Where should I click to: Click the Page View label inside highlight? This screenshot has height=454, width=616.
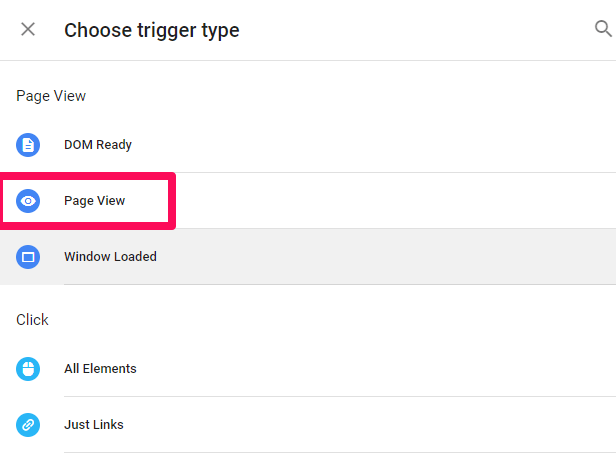pos(94,201)
